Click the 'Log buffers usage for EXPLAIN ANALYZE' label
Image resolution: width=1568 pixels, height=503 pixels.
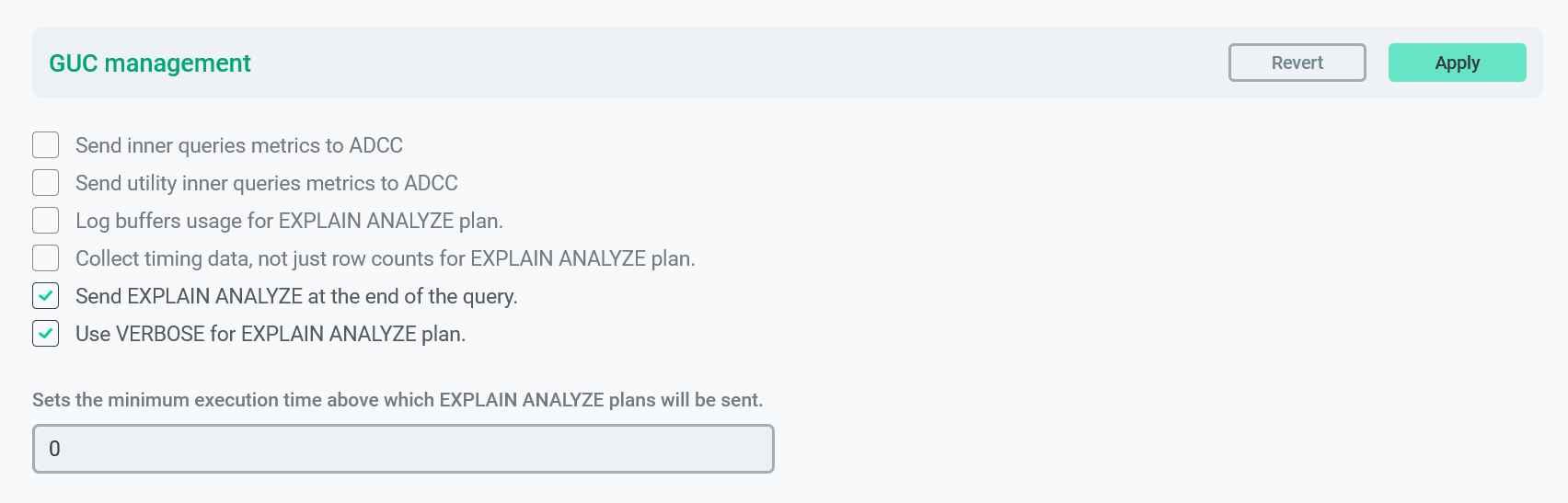[x=289, y=221]
